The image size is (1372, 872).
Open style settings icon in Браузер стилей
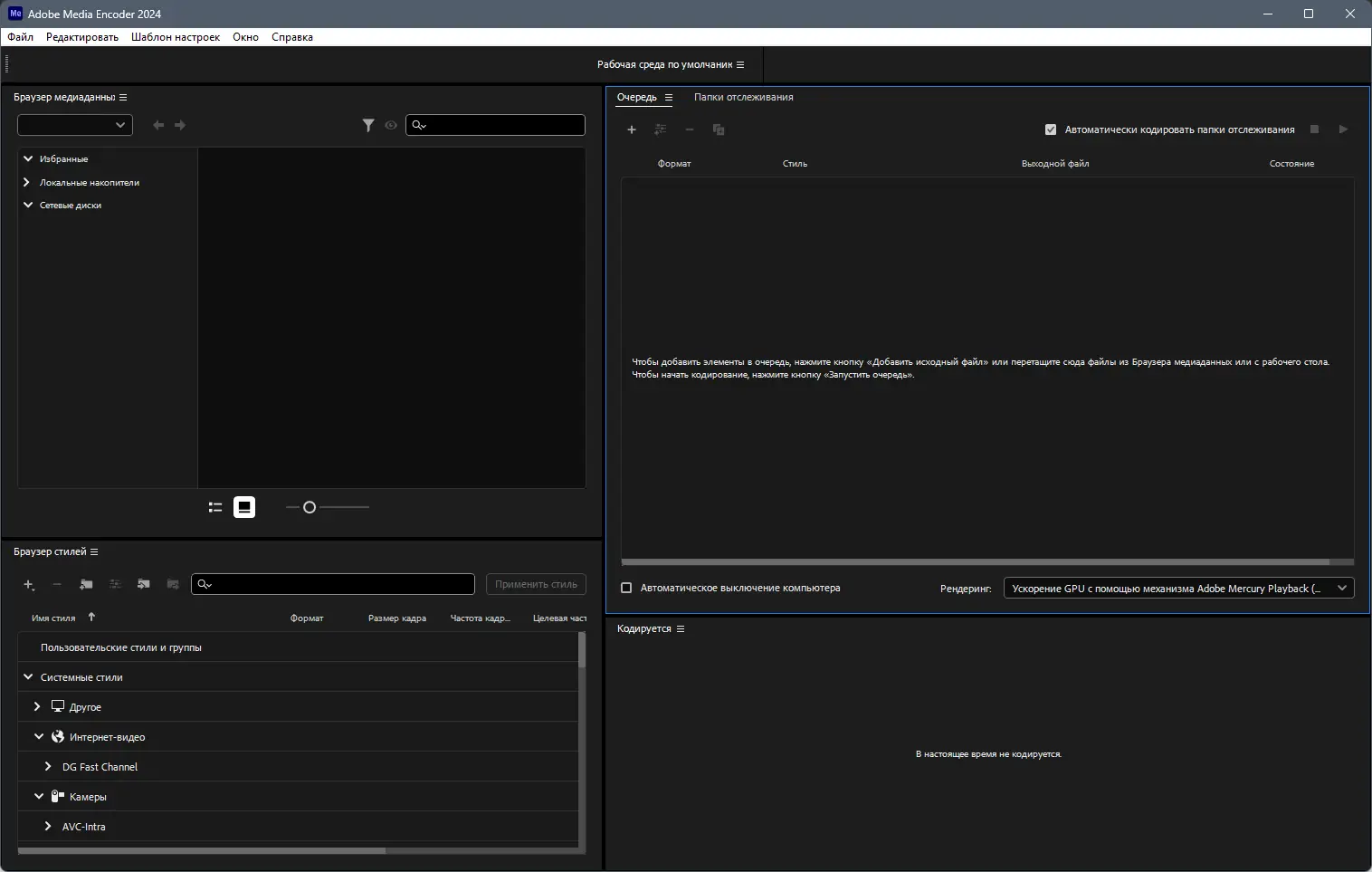[x=115, y=584]
